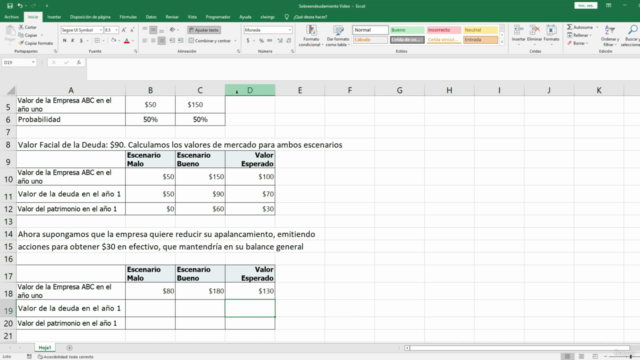
Task: Apply thousands separator style
Action: 270,40
